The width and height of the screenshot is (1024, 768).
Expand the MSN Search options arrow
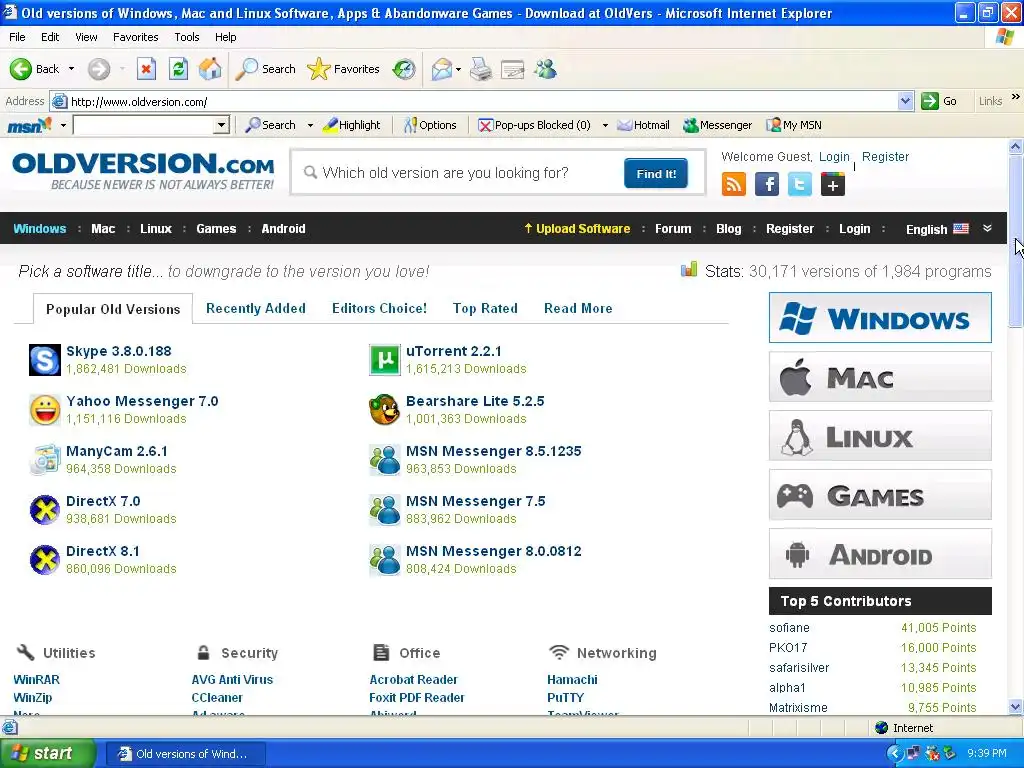tap(310, 125)
